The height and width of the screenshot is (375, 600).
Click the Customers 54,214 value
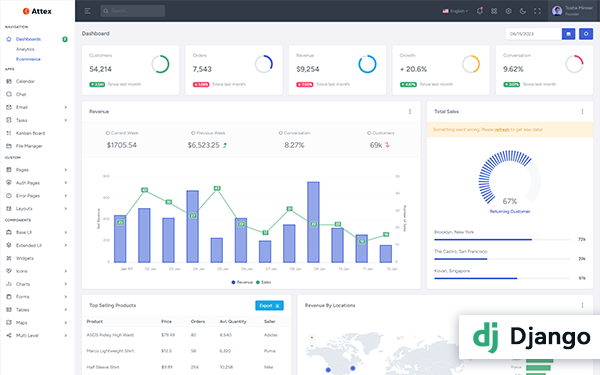coord(100,69)
